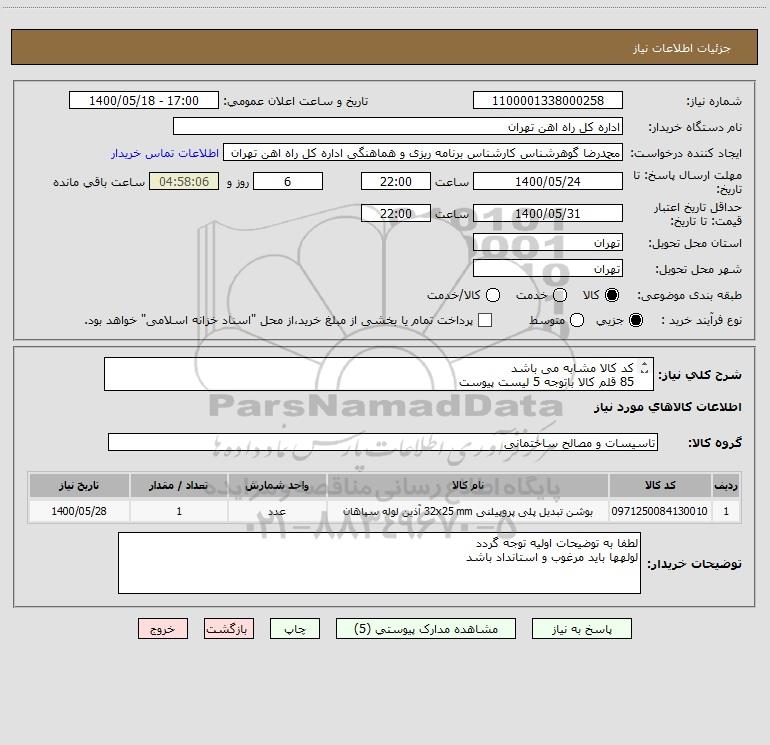The width and height of the screenshot is (770, 745).
Task: Toggle the اسناد خزانه اسلامی payment checkbox
Action: [485, 320]
